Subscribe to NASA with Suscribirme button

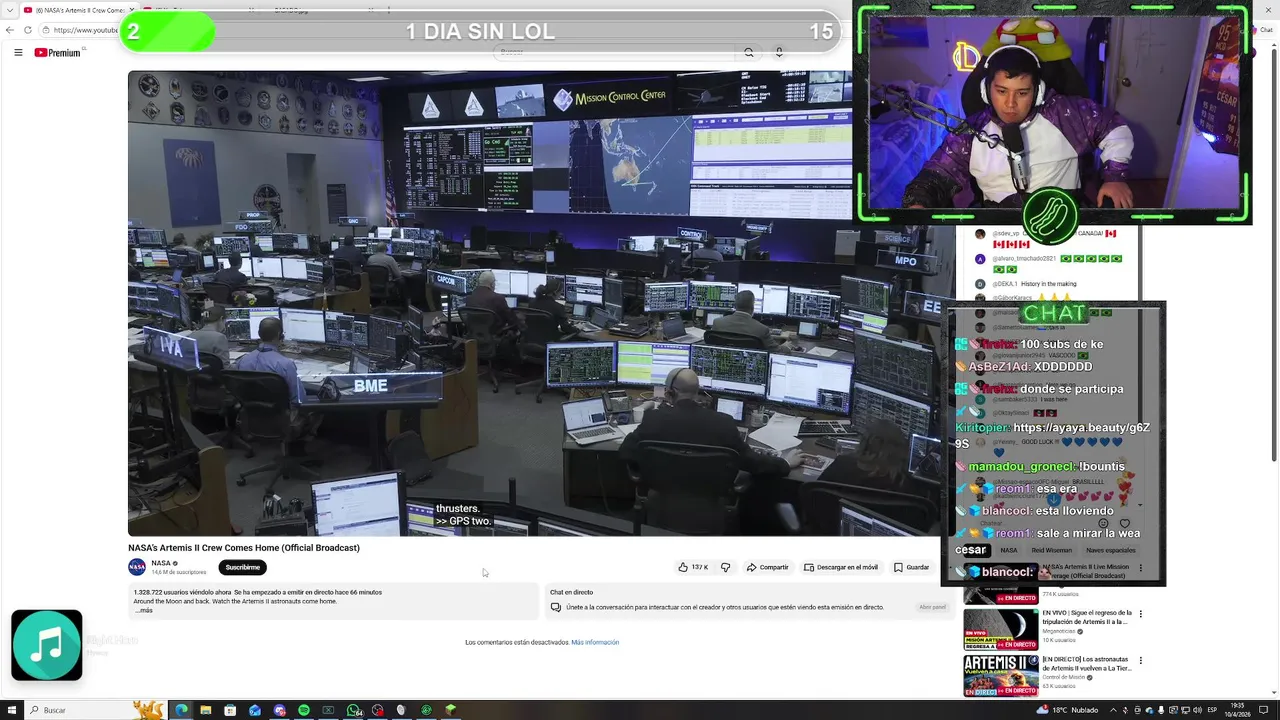point(242,567)
